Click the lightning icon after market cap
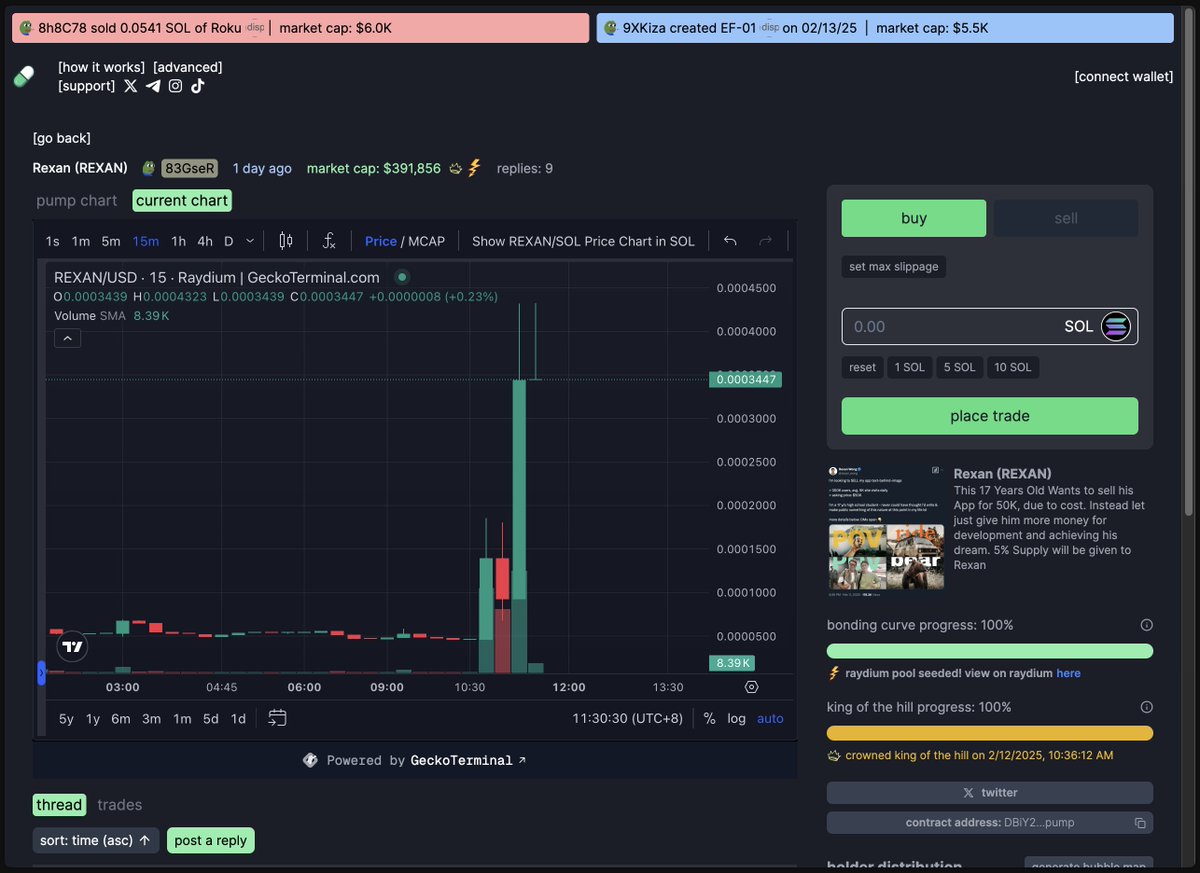Image resolution: width=1200 pixels, height=873 pixels. coord(474,168)
